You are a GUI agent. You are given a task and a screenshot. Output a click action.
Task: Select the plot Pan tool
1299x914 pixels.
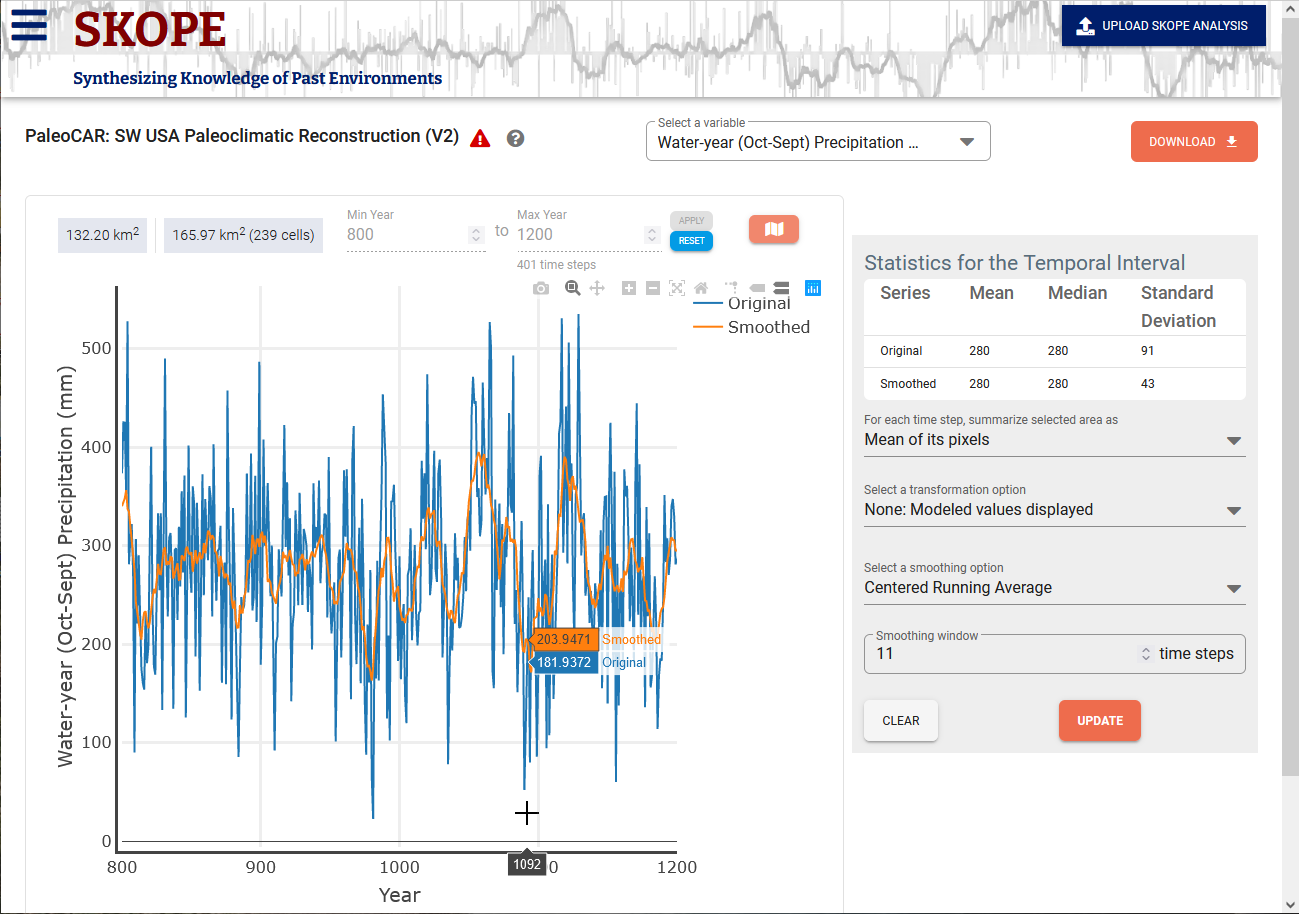coord(597,288)
